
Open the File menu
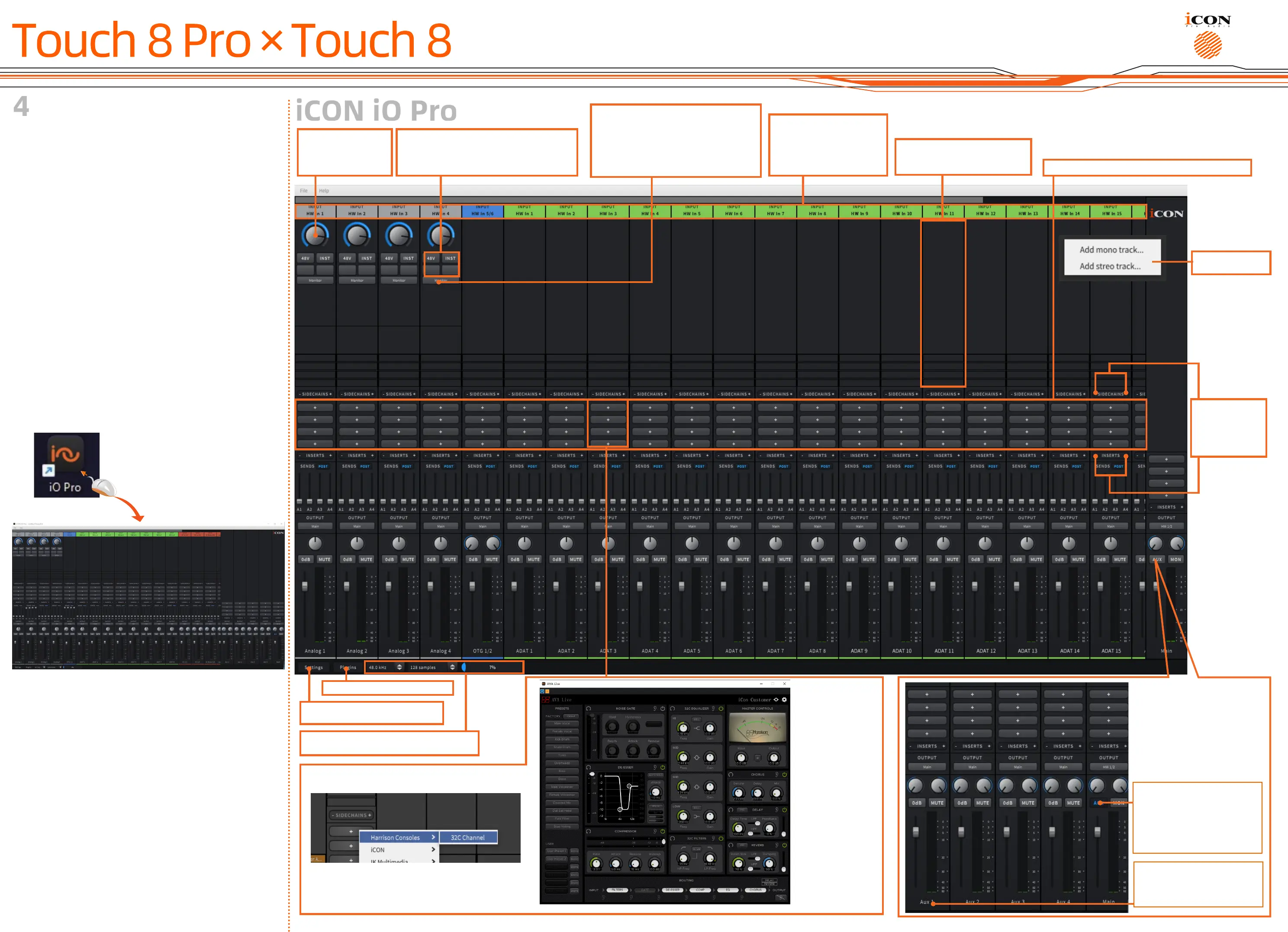304,191
